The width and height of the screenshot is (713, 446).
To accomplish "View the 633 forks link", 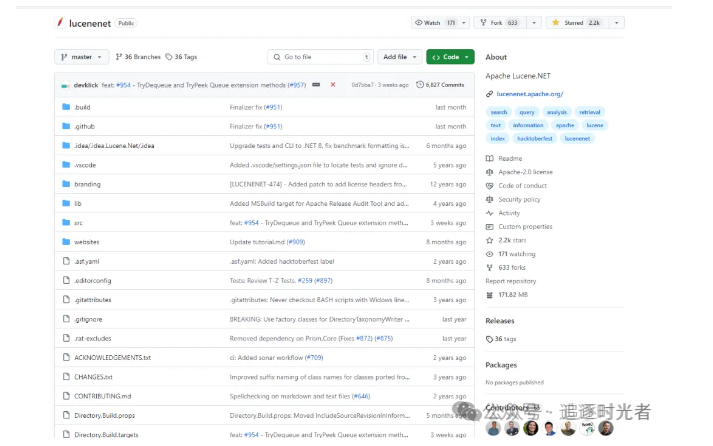I will (x=512, y=267).
